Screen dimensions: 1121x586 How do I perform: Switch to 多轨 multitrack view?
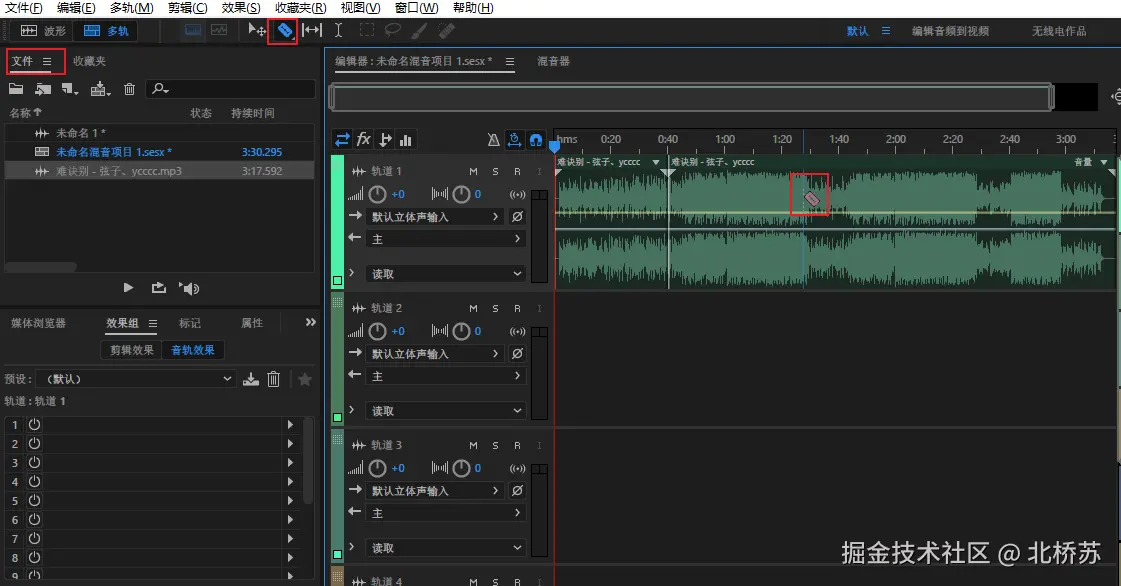106,31
